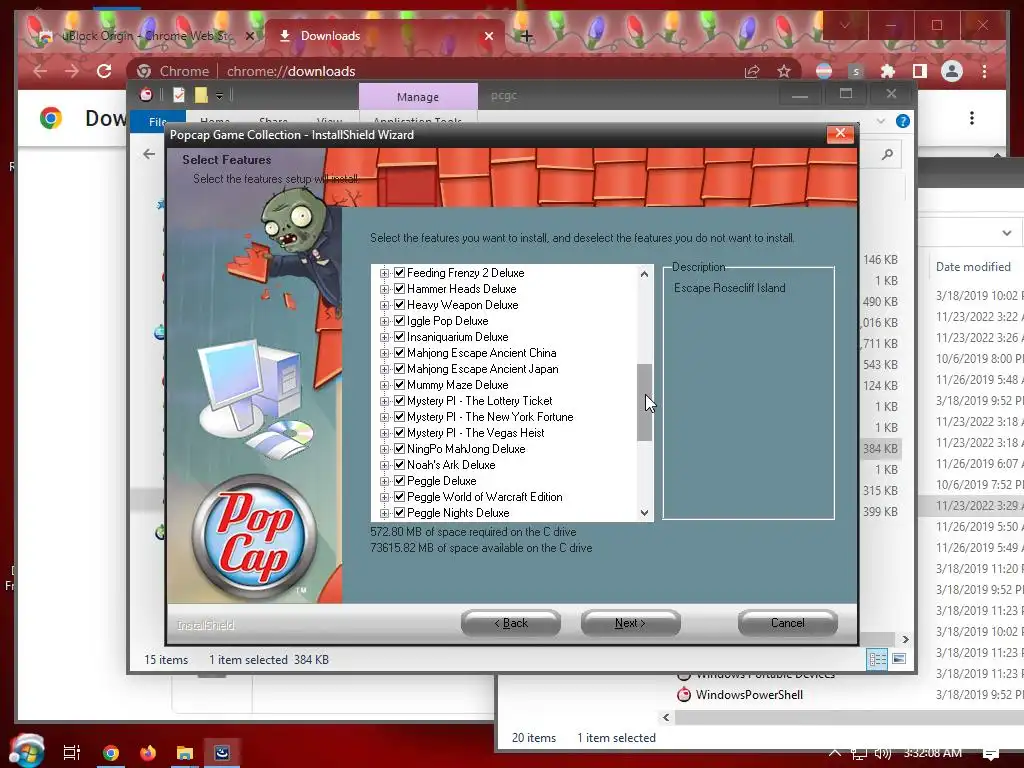The width and height of the screenshot is (1024, 768).
Task: Collapse the Explorer ribbon chevron
Action: point(880,121)
